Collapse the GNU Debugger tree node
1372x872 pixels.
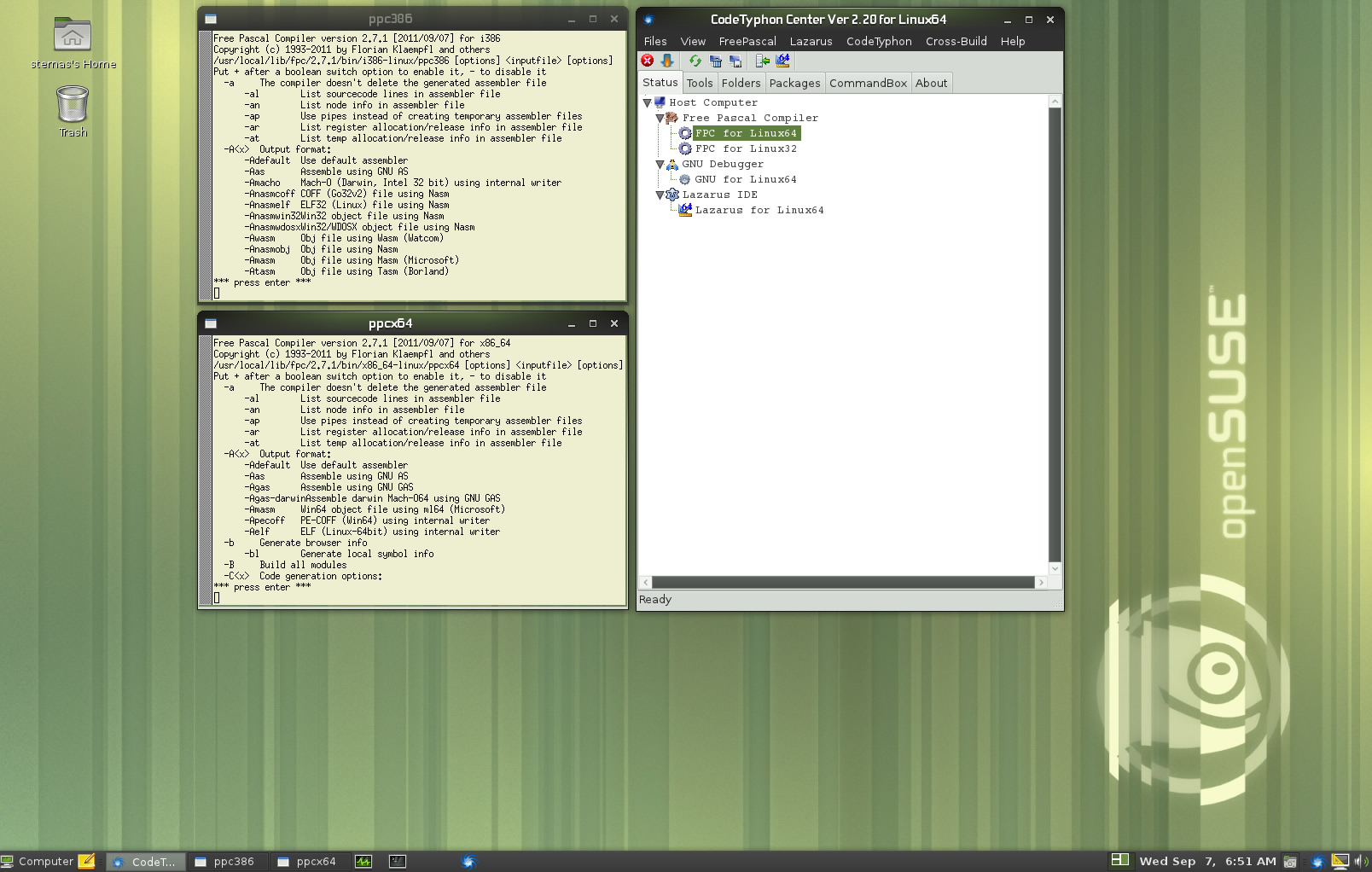[660, 164]
